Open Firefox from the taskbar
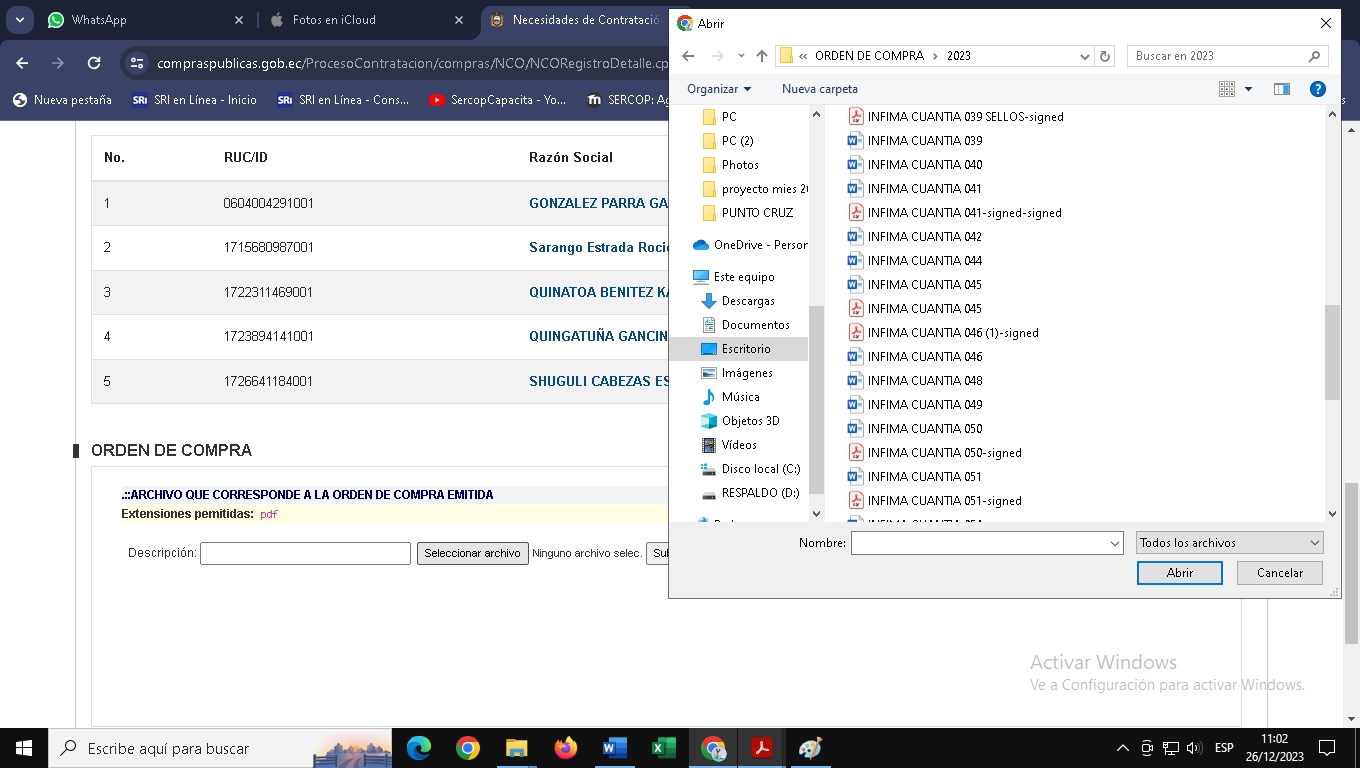The image size is (1360, 768). 565,748
